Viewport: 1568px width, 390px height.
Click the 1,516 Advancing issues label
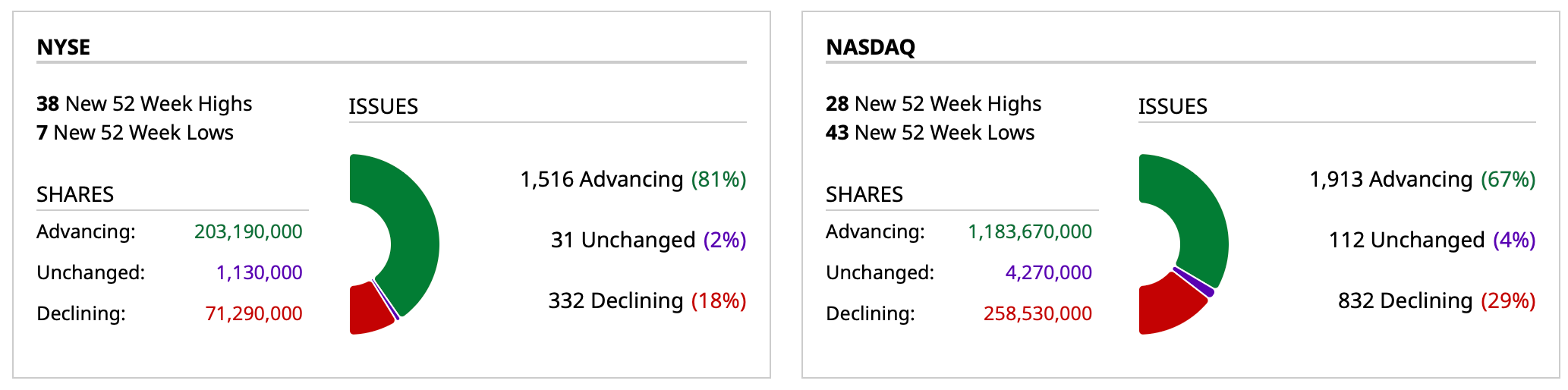click(x=633, y=180)
